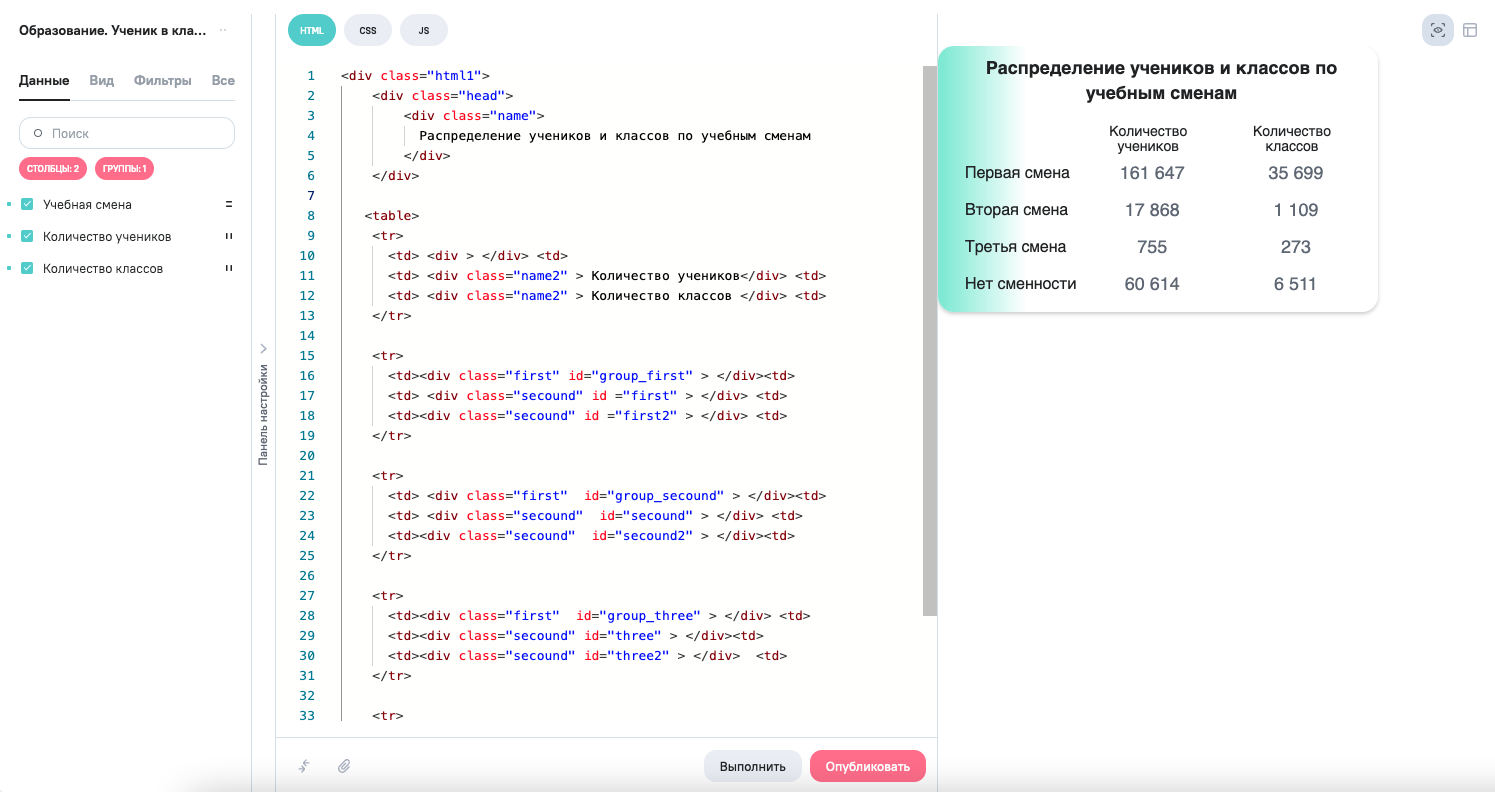Click the paperclip attachment icon
Screen dimensions: 1495x792
343,766
